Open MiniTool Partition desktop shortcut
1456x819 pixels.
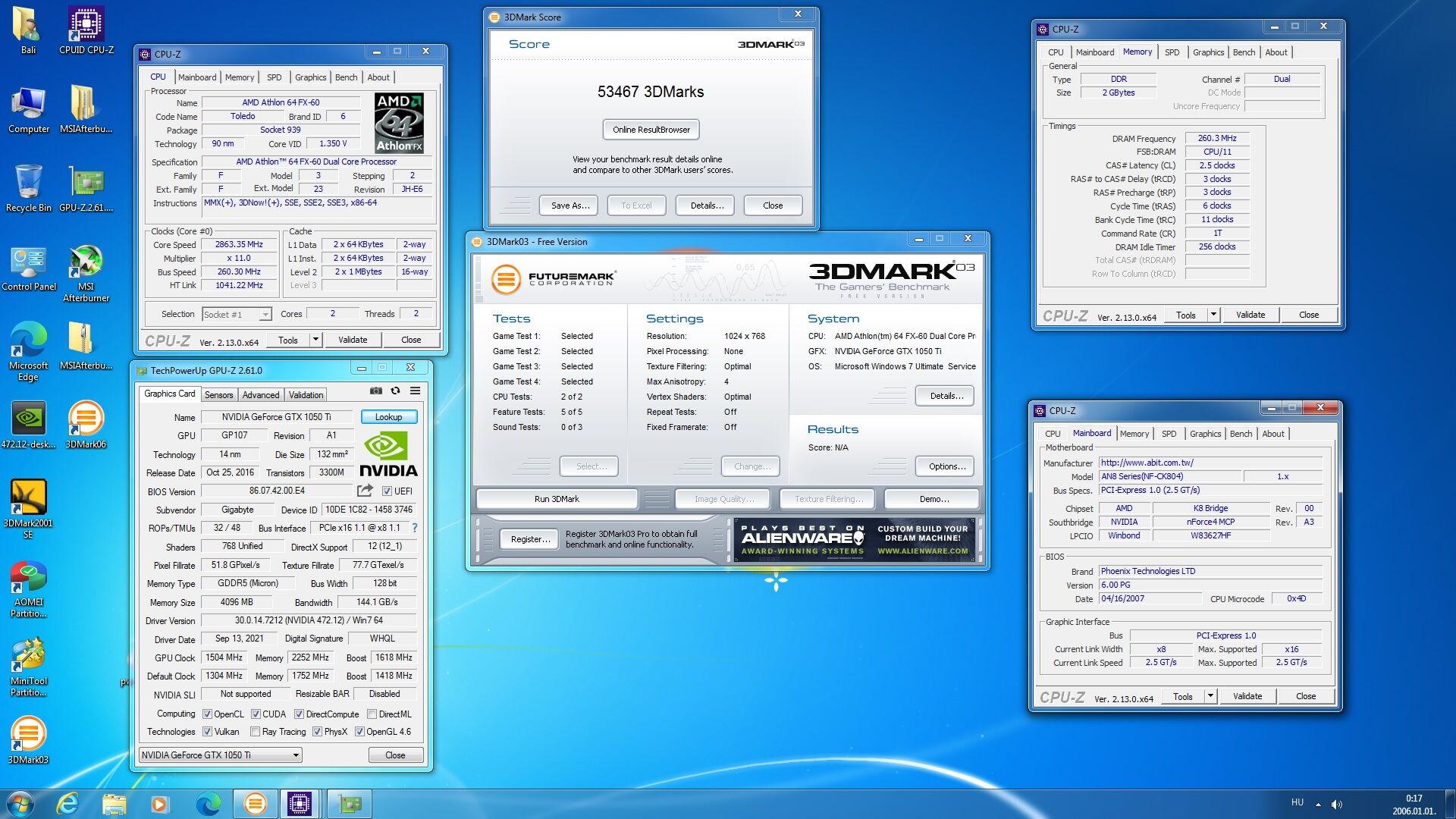[28, 667]
